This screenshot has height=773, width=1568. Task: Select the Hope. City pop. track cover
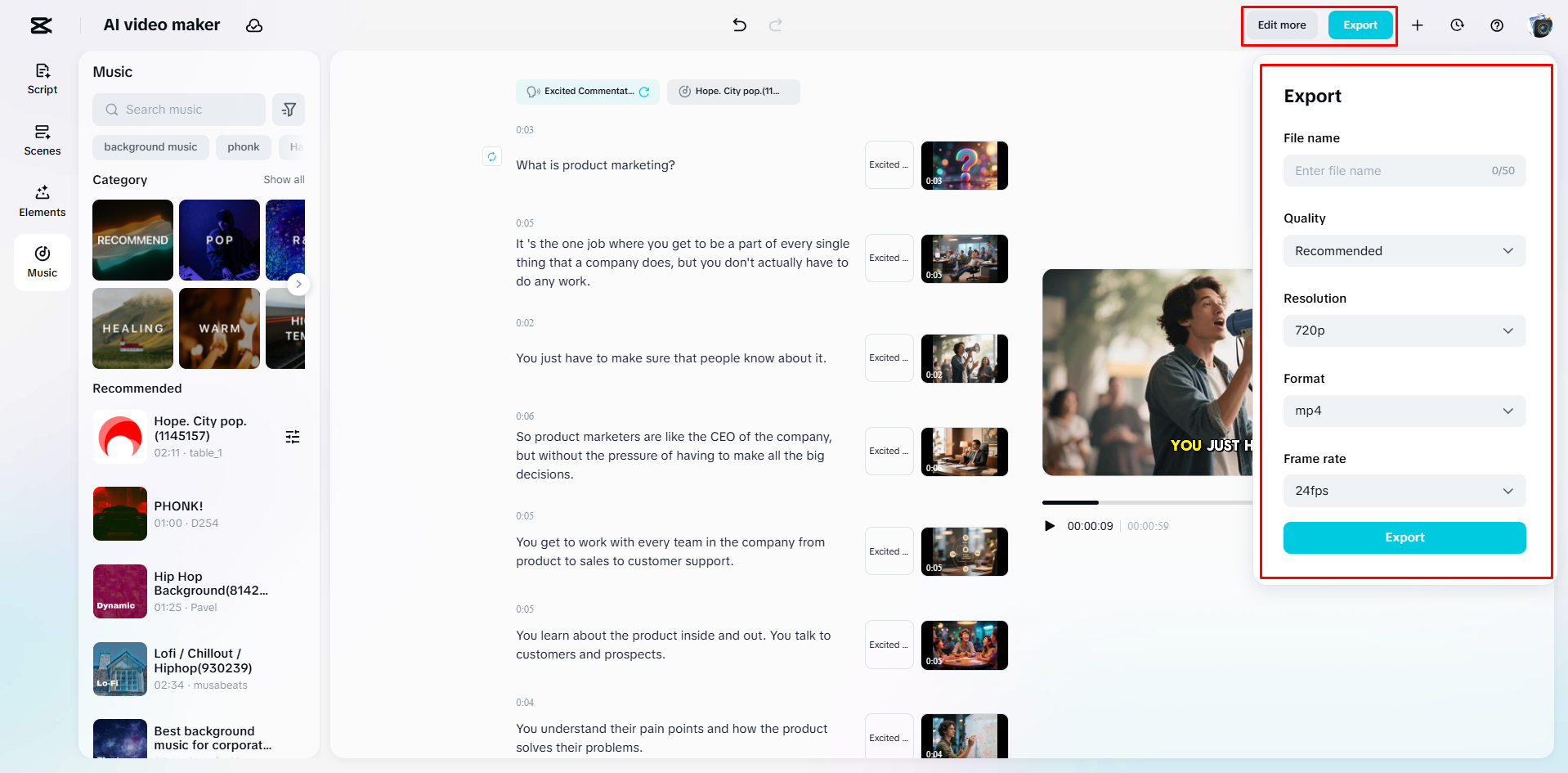[x=120, y=437]
